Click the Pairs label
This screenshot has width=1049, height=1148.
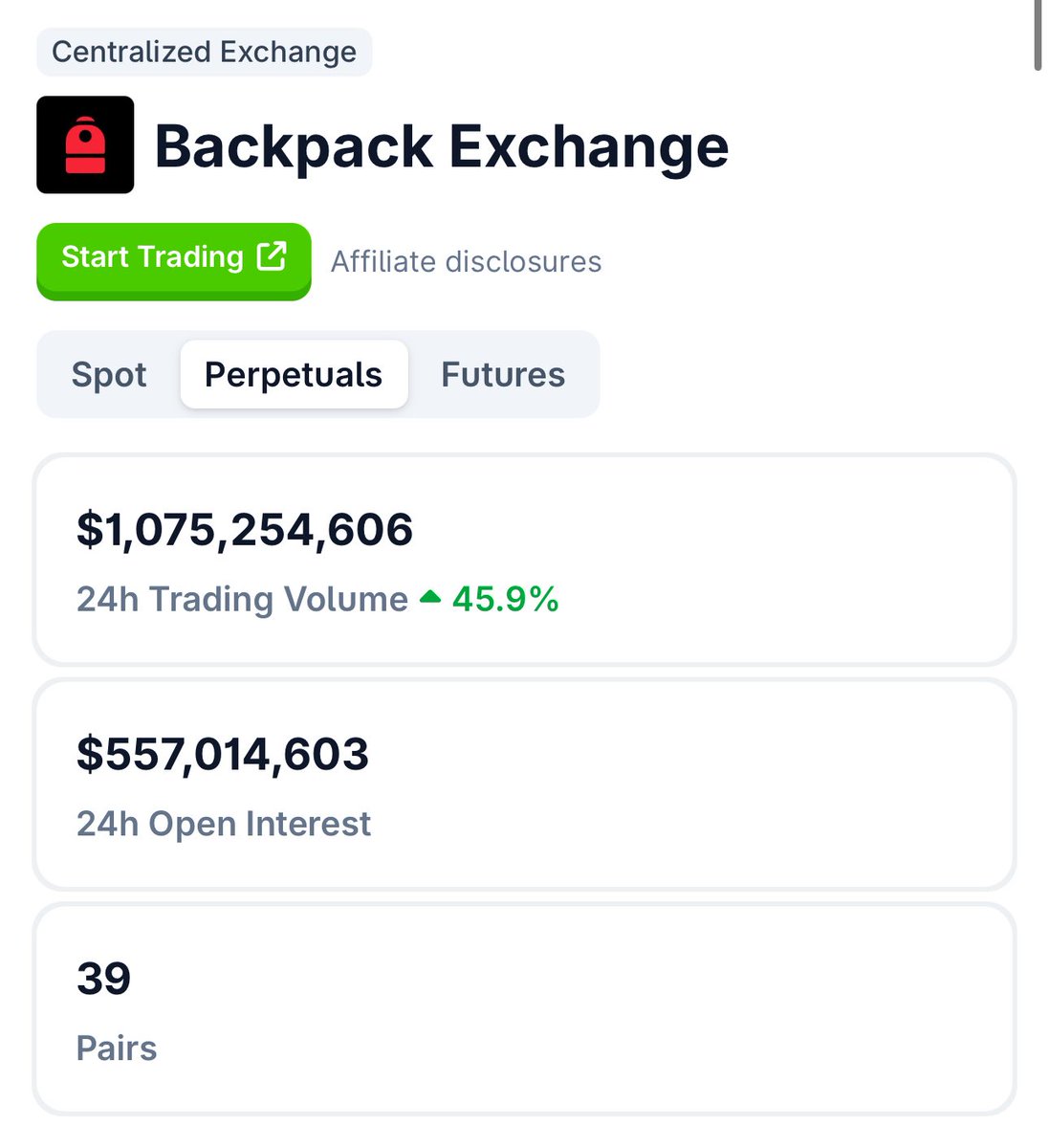coord(117,1049)
